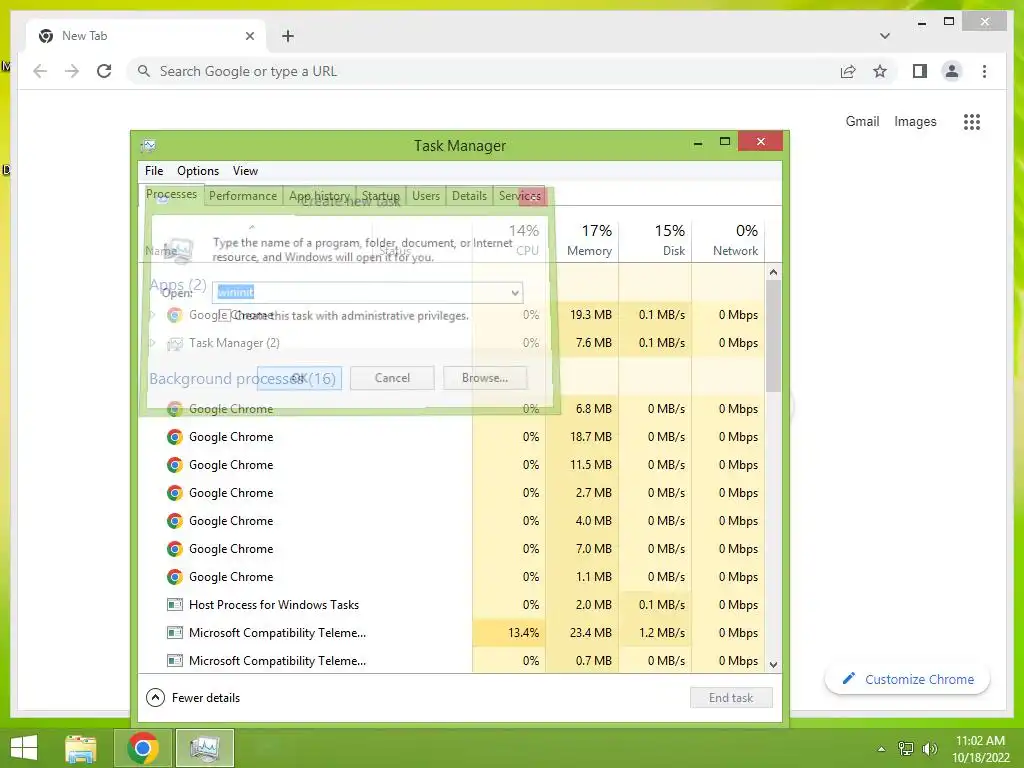
Task: Select the Host Process for Windows Tasks row
Action: 452,605
